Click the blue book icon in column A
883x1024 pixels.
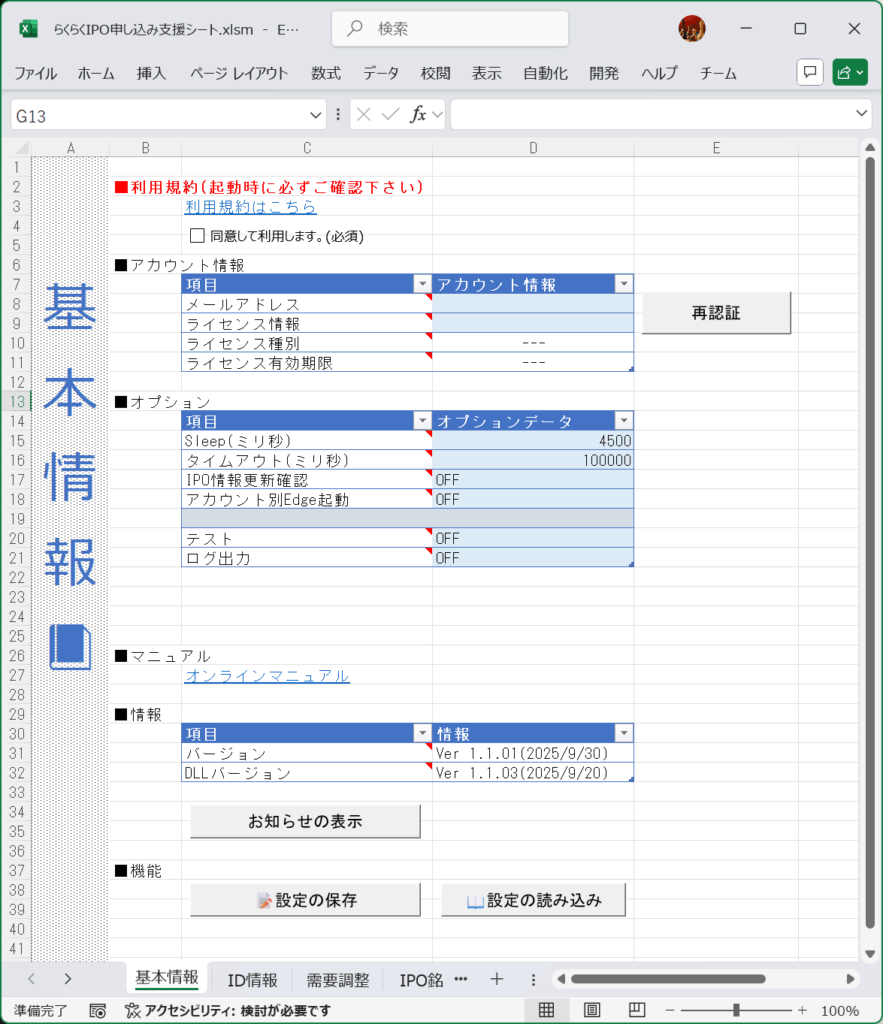pyautogui.click(x=70, y=646)
